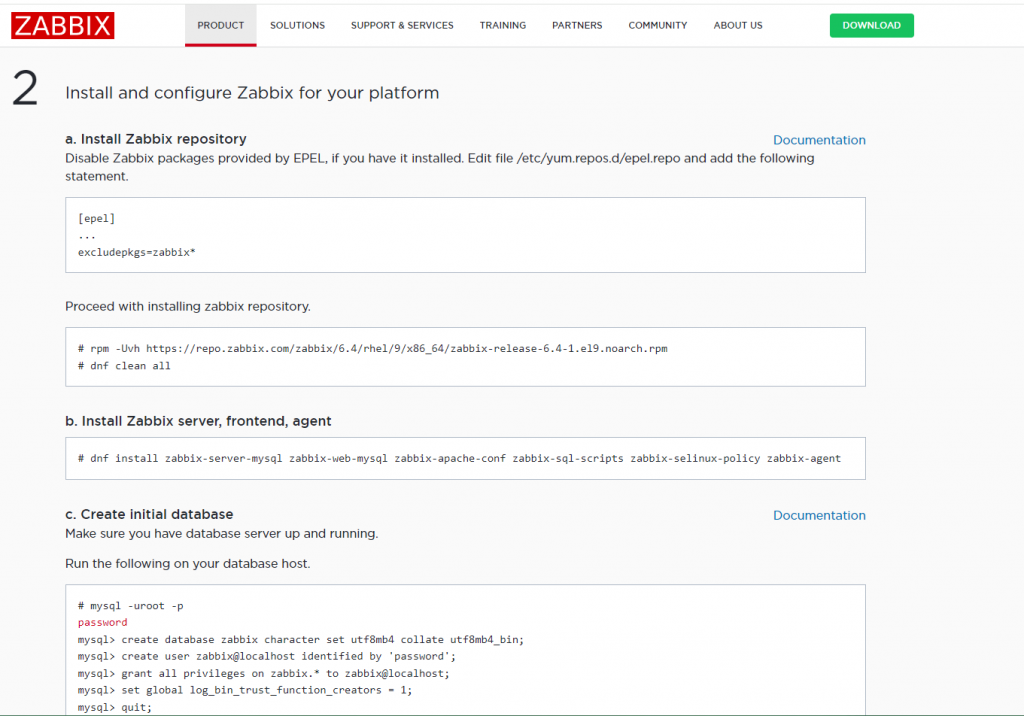Screen dimensions: 1024x716
Task: Open the Training menu
Action: click(503, 25)
